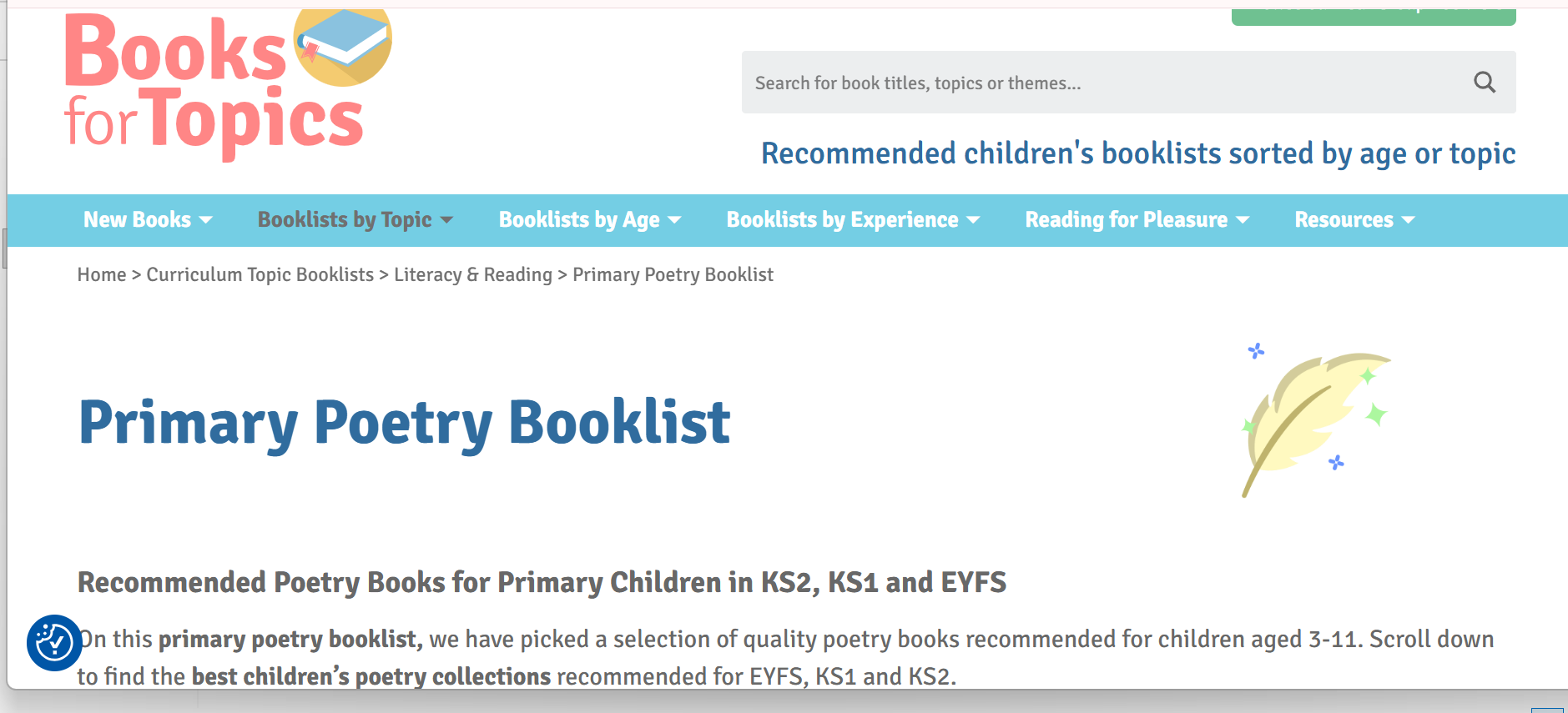Expand the Booklists by Age arrow
This screenshot has height=713, width=1568.
tap(674, 220)
